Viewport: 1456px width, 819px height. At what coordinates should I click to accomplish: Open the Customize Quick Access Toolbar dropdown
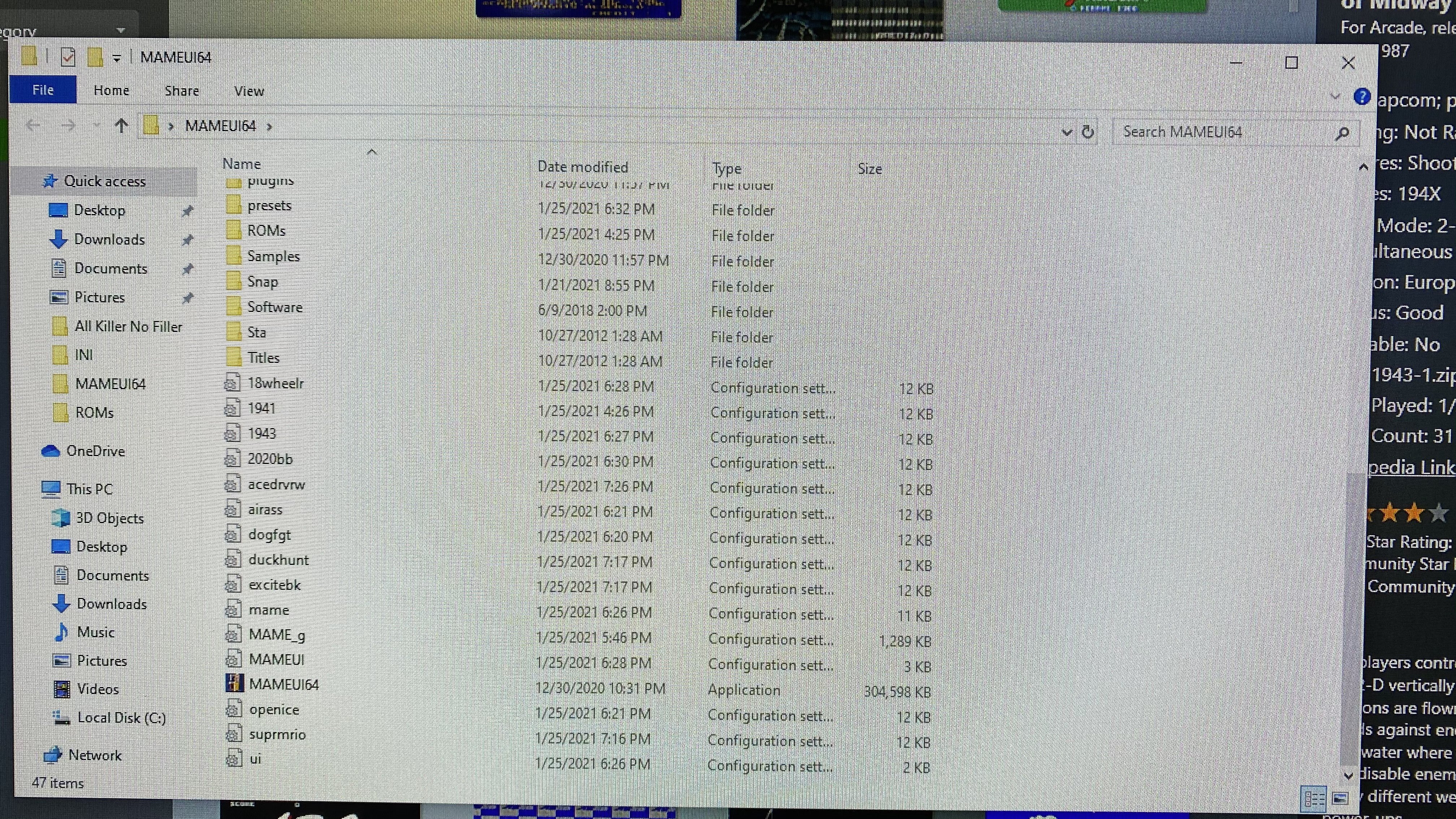116,58
